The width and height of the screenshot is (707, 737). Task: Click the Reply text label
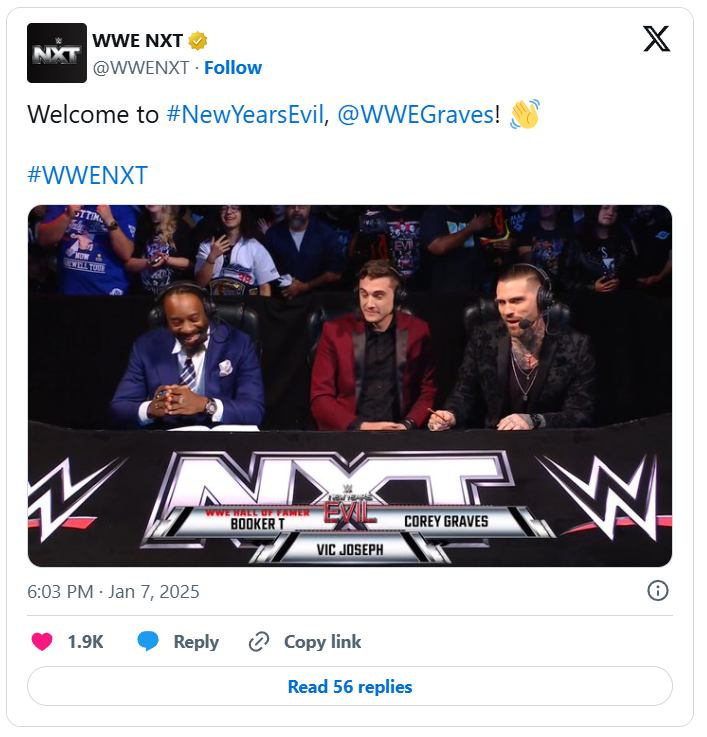click(x=196, y=642)
